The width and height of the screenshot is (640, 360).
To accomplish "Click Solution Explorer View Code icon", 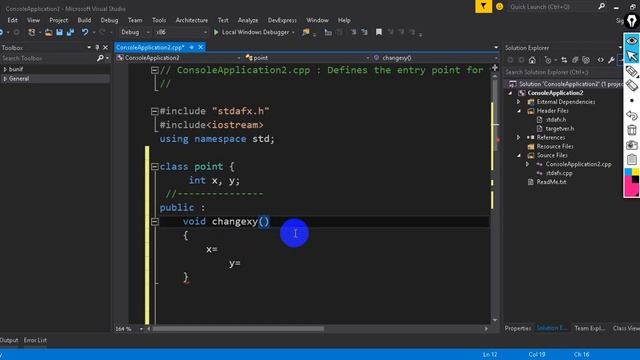I will click(600, 60).
